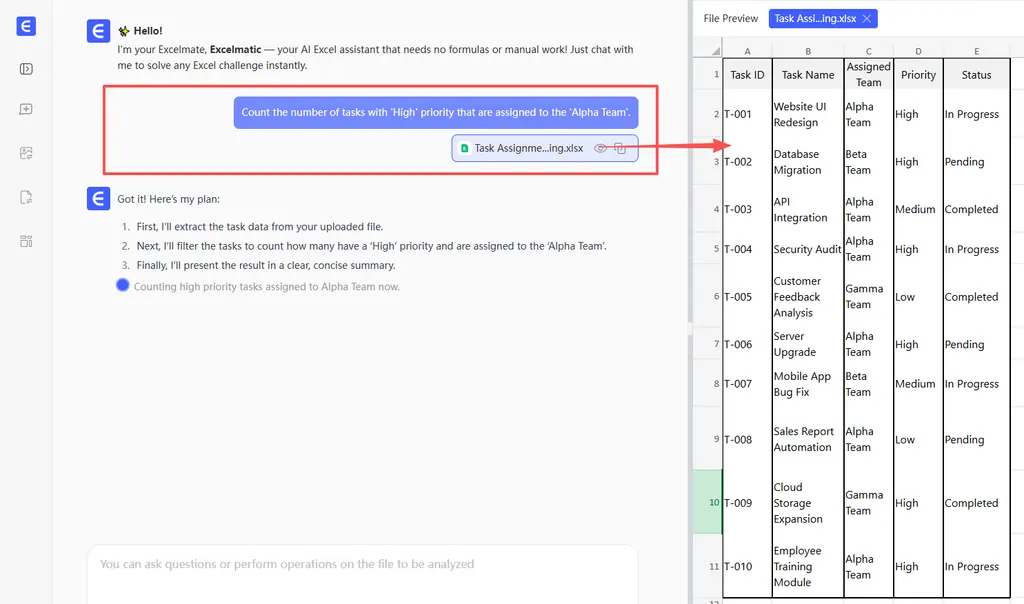Toggle the sidebar panel icon

pos(26,69)
